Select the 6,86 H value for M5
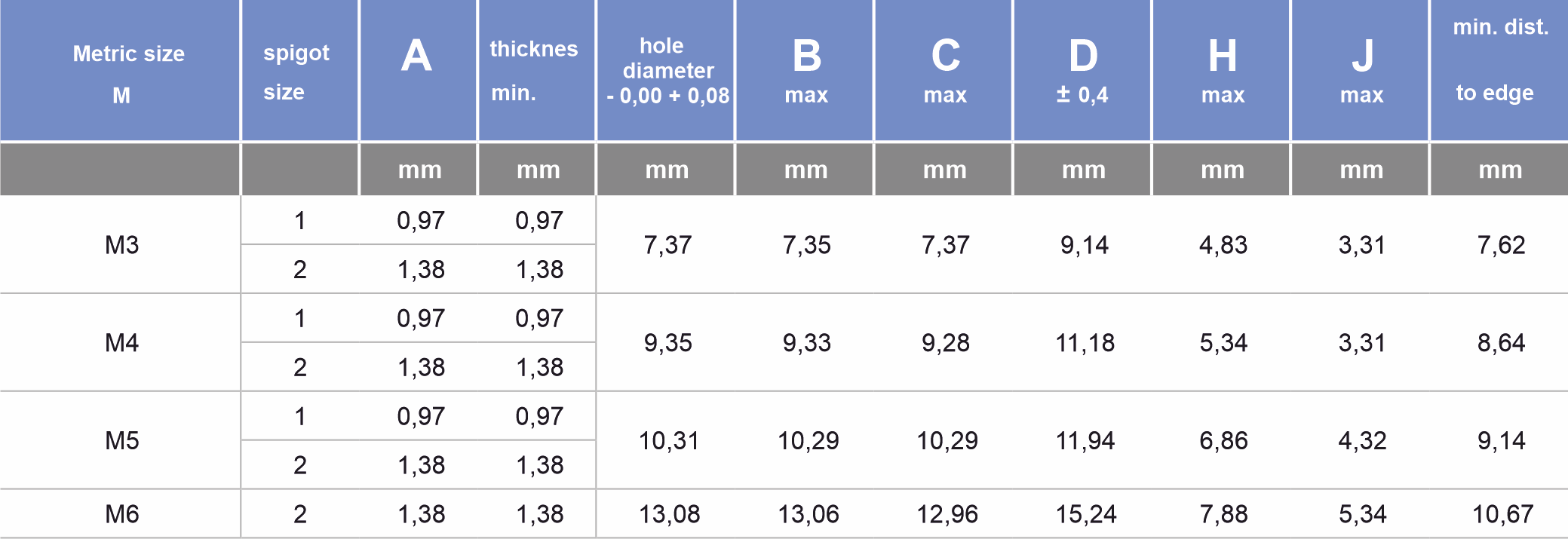Viewport: 1568px width, 539px height. (1223, 440)
